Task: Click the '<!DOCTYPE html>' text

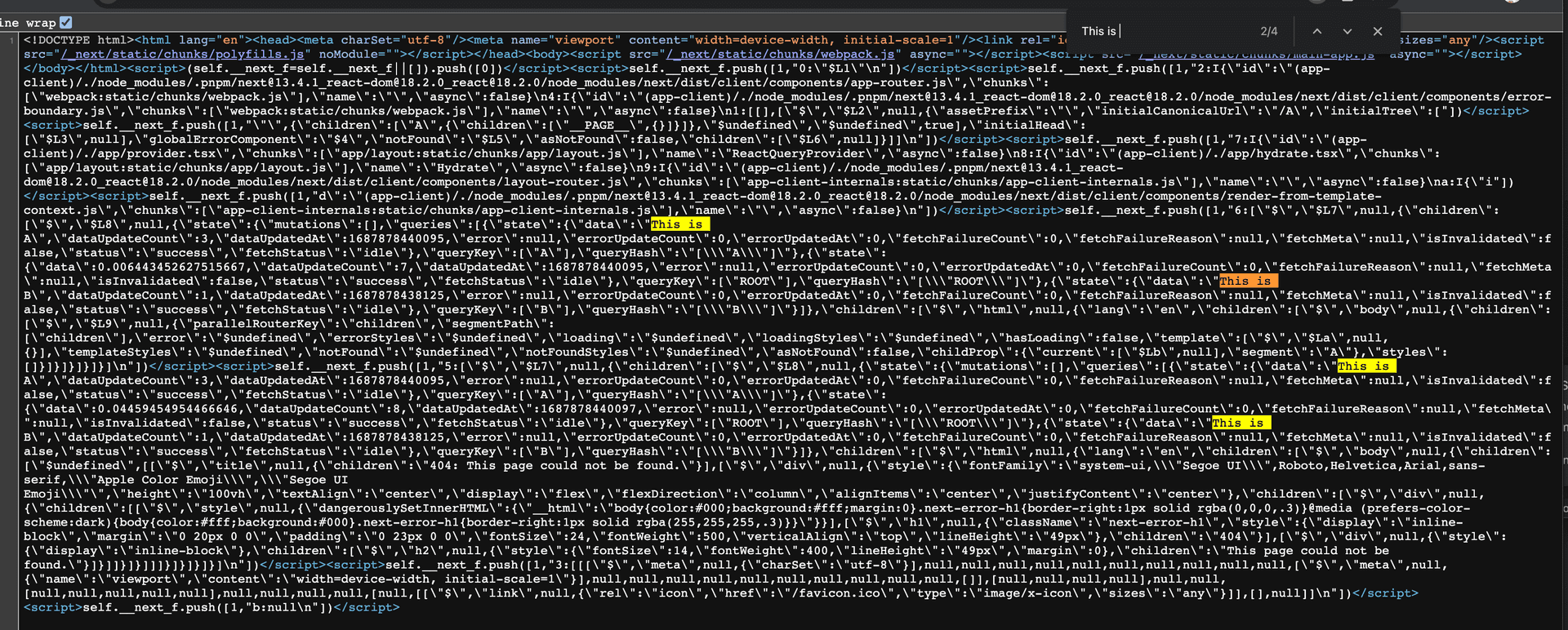Action: tap(79, 40)
